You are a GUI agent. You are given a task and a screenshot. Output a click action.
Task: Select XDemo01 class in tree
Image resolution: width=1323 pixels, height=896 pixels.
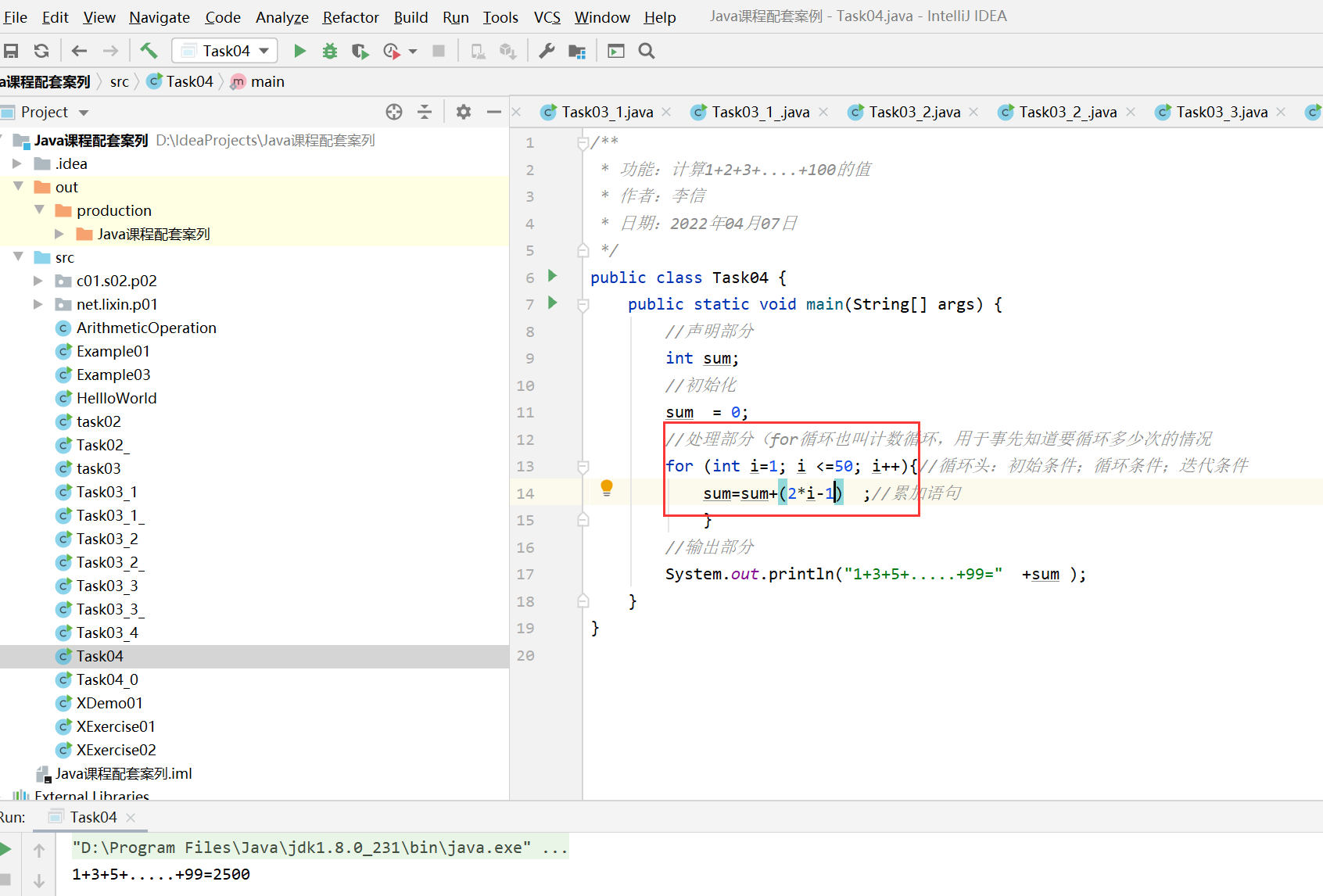[109, 703]
